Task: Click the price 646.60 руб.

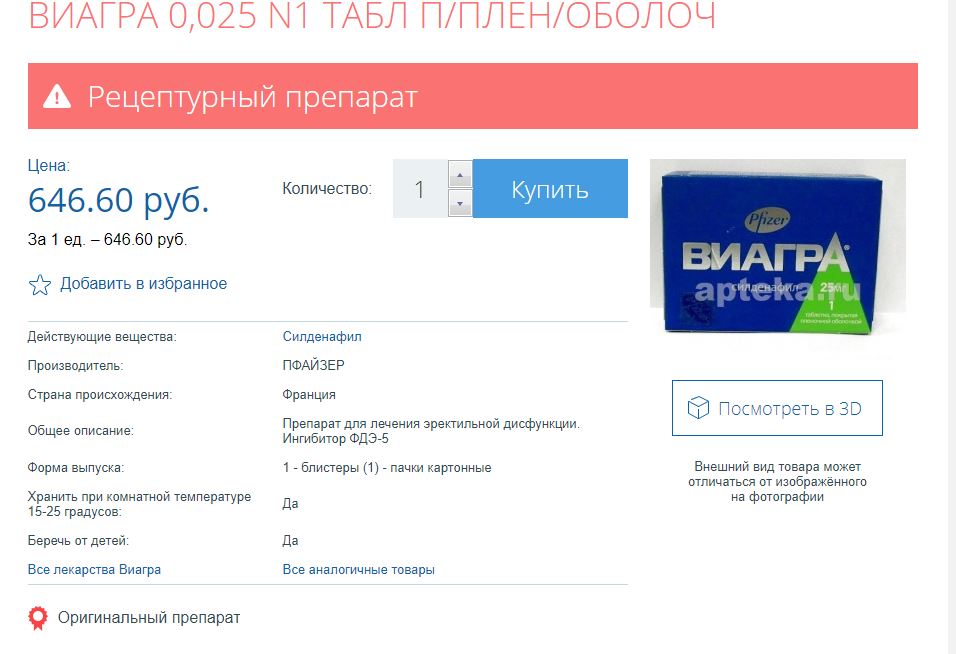Action: 119,199
